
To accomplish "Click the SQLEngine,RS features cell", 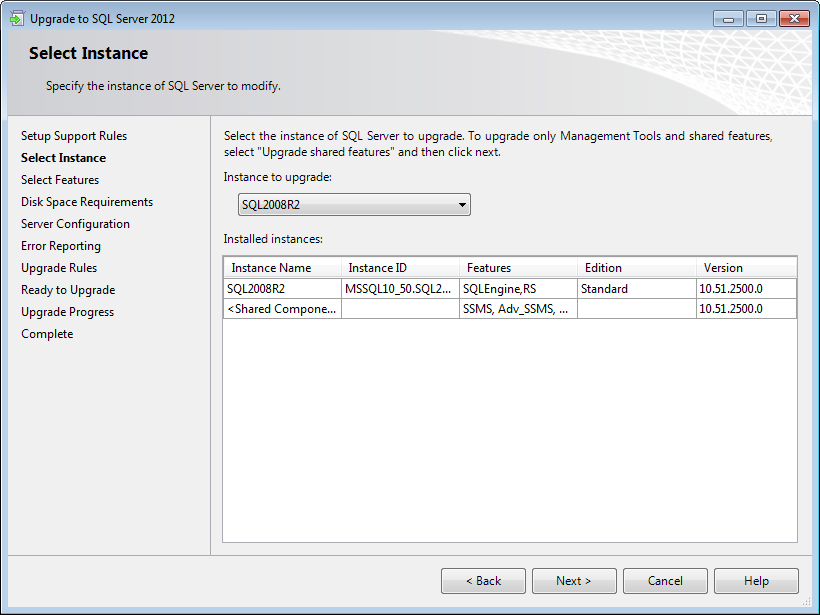I will click(x=518, y=289).
